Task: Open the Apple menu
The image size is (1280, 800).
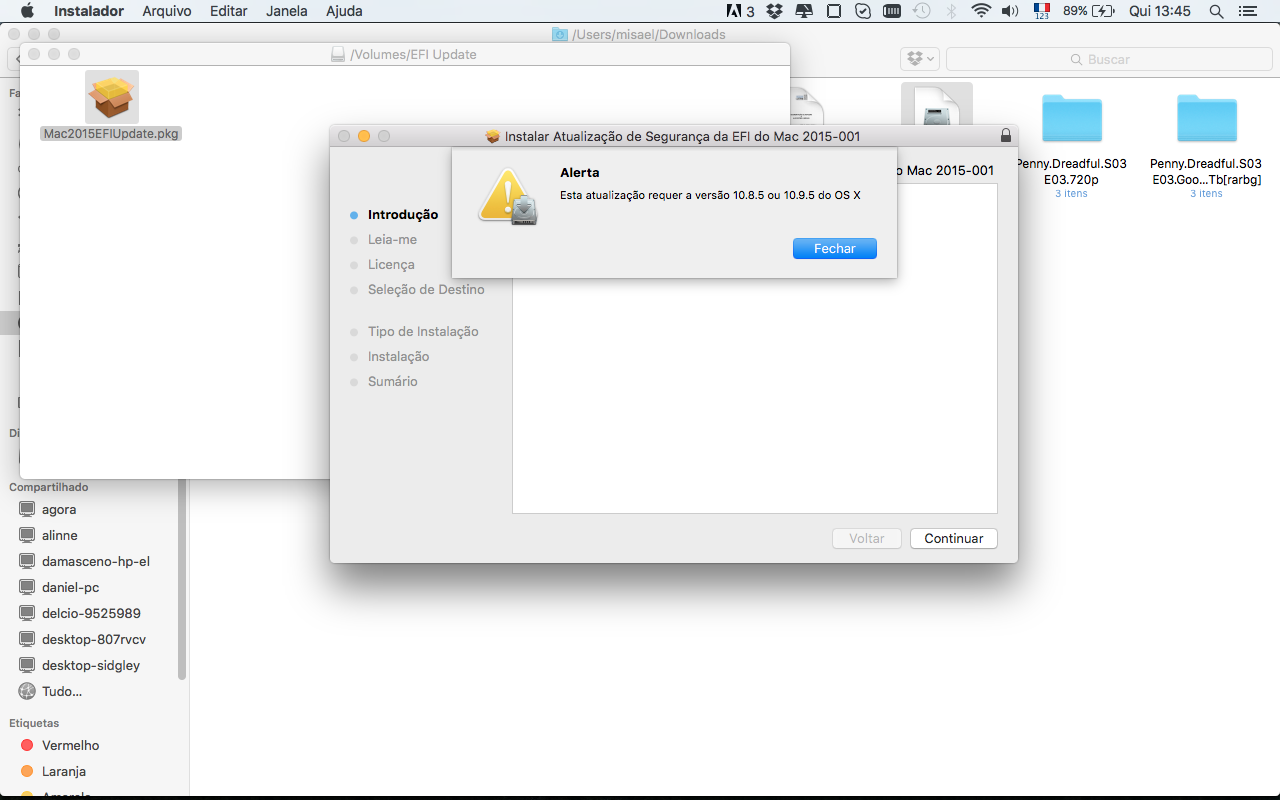Action: 27,11
